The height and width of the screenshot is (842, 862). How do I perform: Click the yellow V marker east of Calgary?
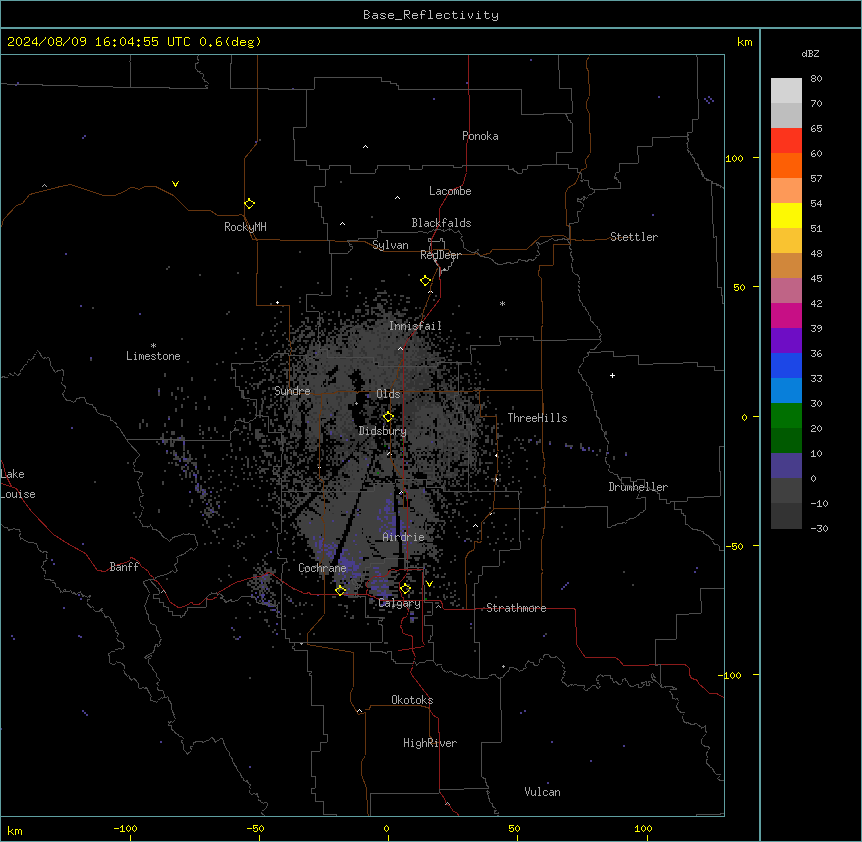click(429, 584)
